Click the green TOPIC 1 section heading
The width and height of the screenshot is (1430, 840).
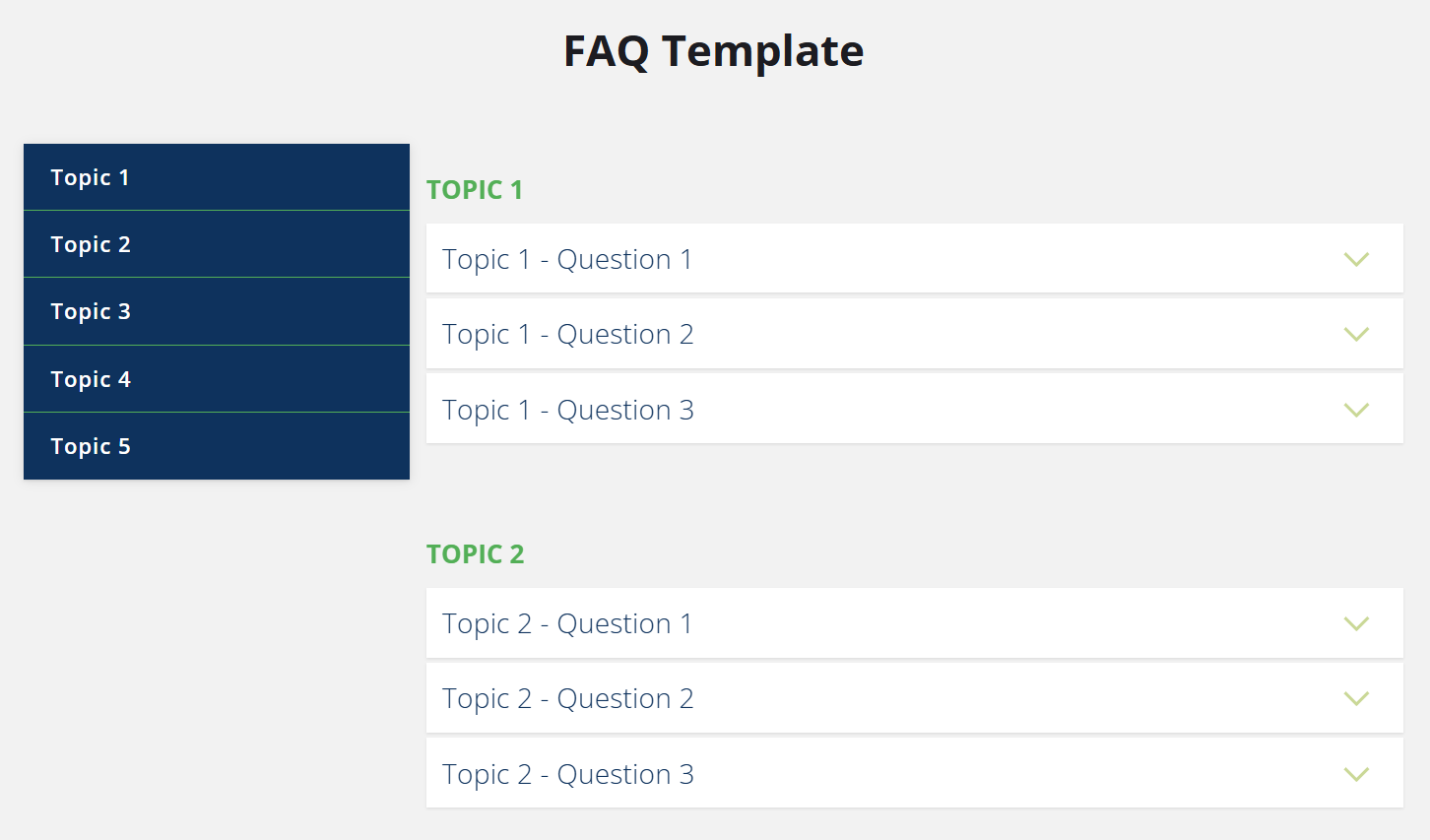pyautogui.click(x=476, y=189)
